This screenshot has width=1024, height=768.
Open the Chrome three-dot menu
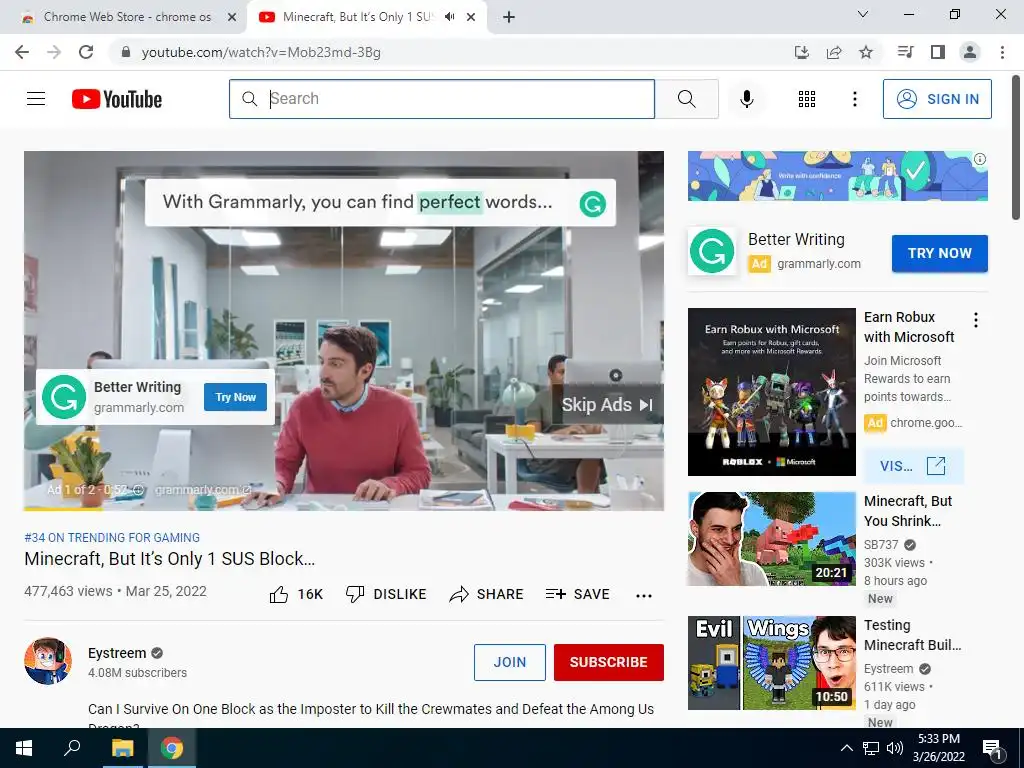click(1002, 52)
